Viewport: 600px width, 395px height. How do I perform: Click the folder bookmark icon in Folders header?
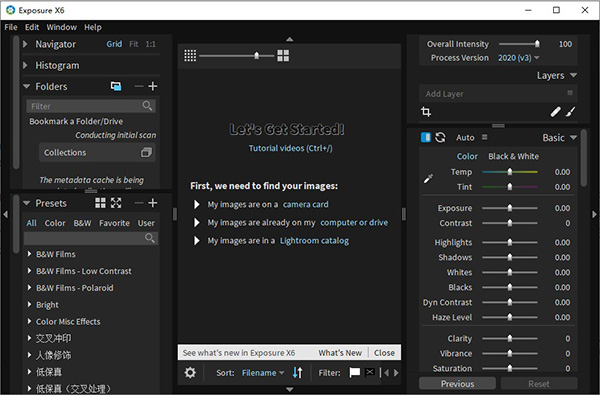(116, 86)
